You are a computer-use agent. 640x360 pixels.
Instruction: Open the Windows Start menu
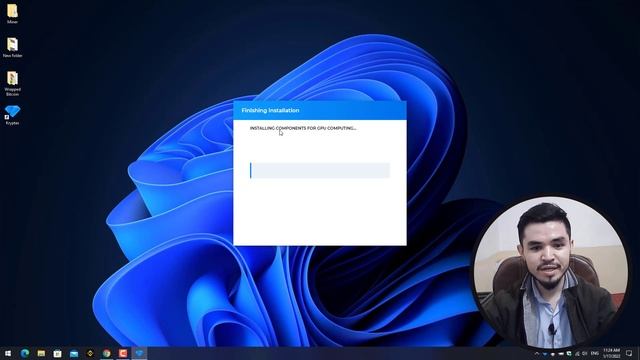(8, 353)
